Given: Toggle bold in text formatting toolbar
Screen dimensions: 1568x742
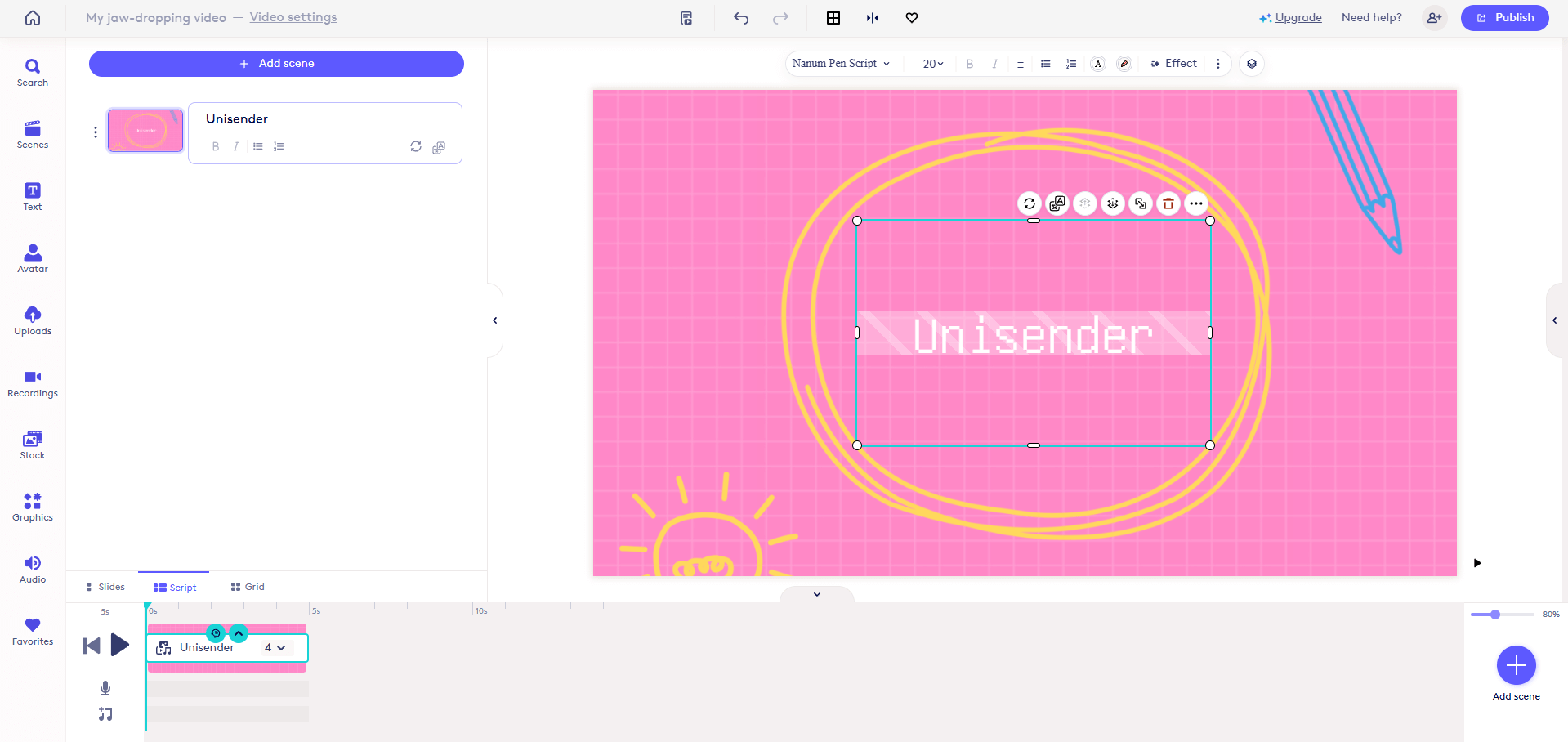Looking at the screenshot, I should click(970, 64).
